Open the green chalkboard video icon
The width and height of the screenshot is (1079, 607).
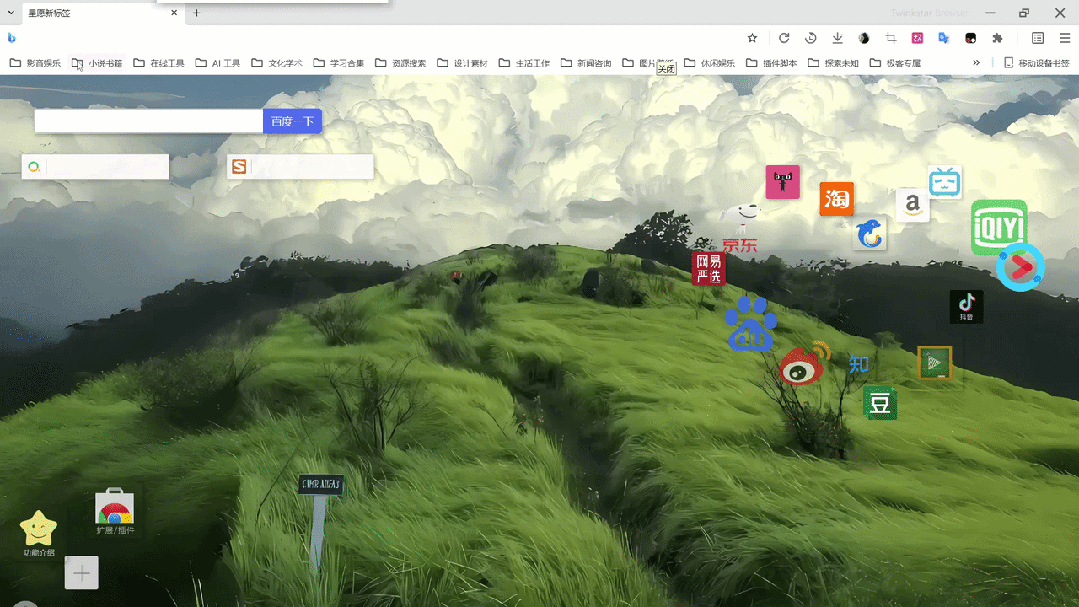pyautogui.click(x=934, y=363)
